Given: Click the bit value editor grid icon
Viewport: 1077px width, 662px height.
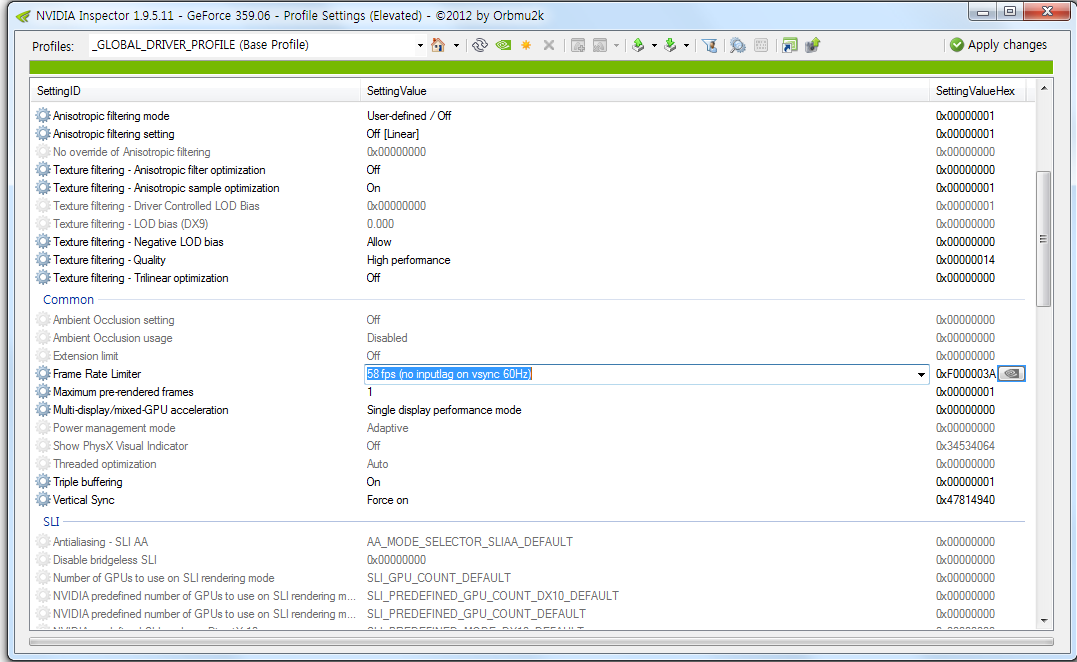Looking at the screenshot, I should coord(761,45).
